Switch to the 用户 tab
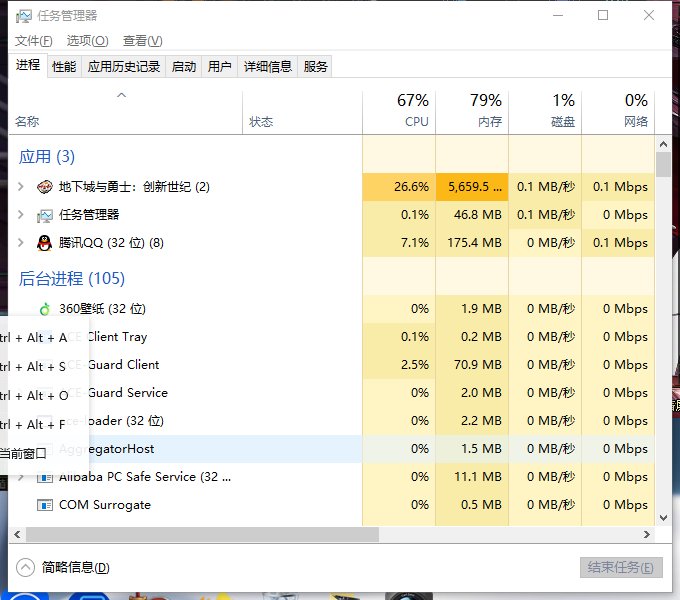The image size is (680, 600). [x=219, y=67]
